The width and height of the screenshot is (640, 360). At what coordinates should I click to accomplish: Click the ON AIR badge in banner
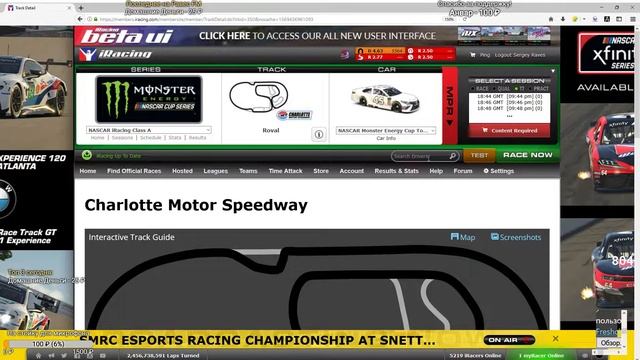click(509, 340)
